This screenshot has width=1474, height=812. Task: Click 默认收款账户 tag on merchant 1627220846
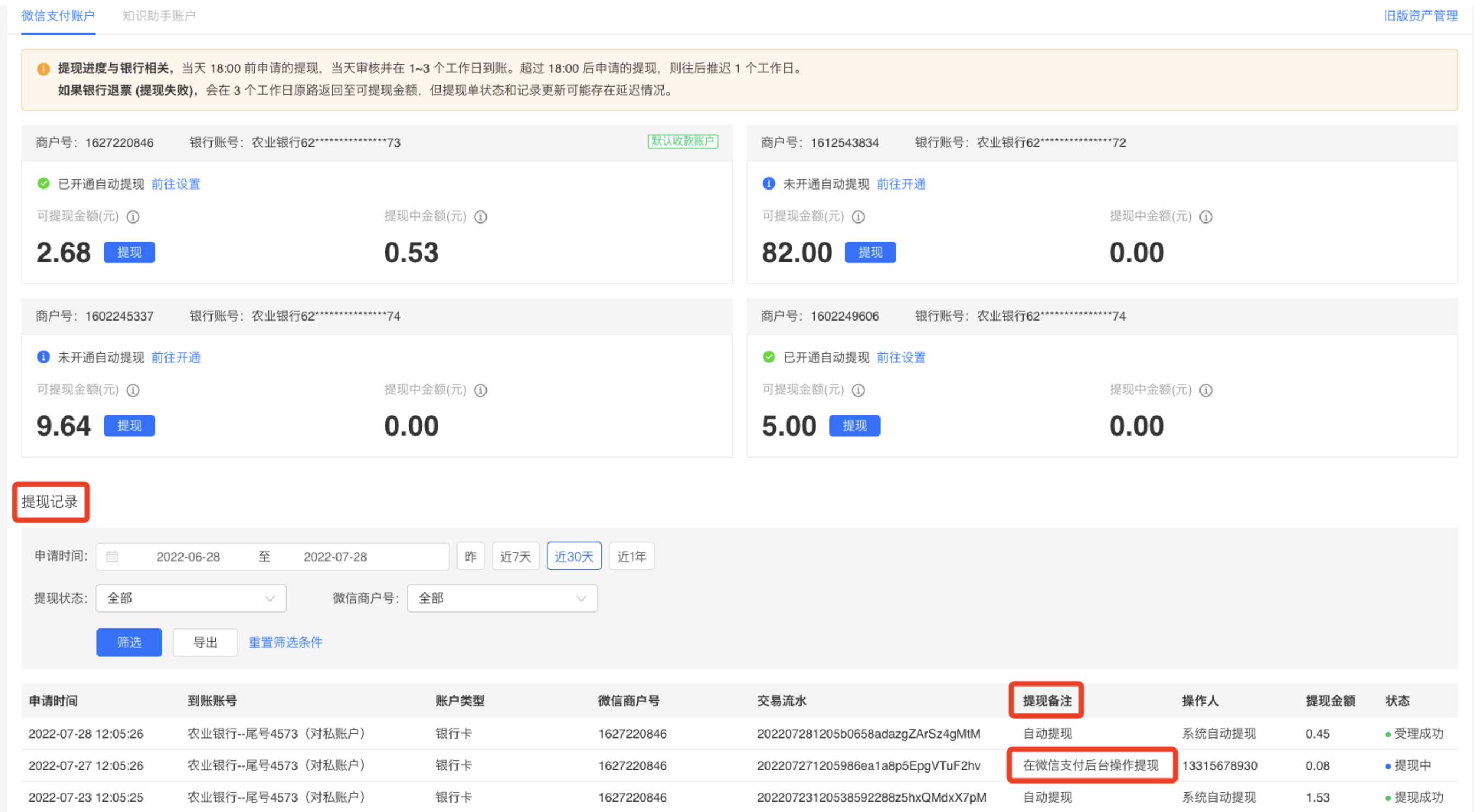[x=683, y=141]
